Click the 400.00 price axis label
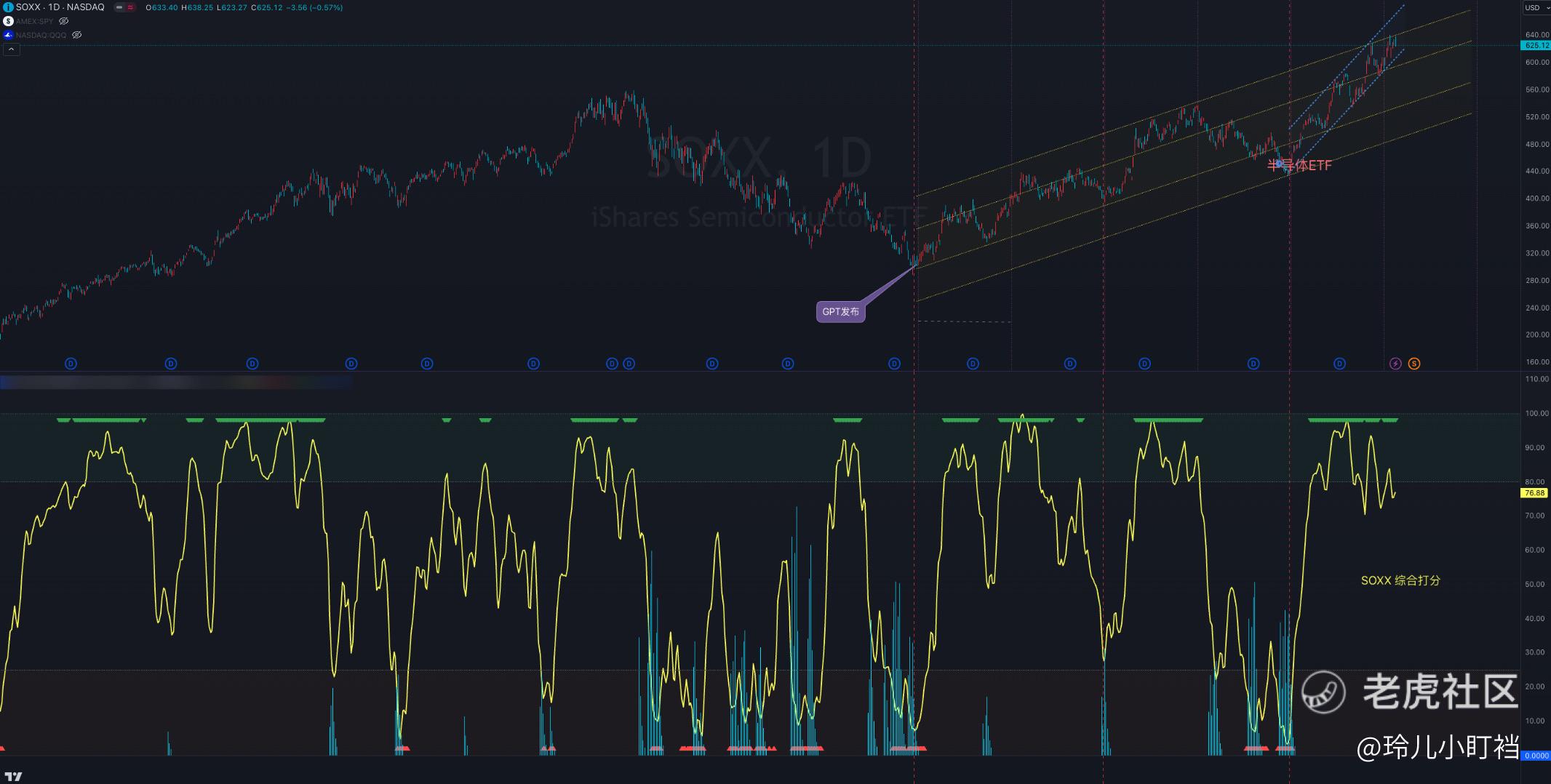Screen dimensions: 1551x784 click(x=1537, y=199)
